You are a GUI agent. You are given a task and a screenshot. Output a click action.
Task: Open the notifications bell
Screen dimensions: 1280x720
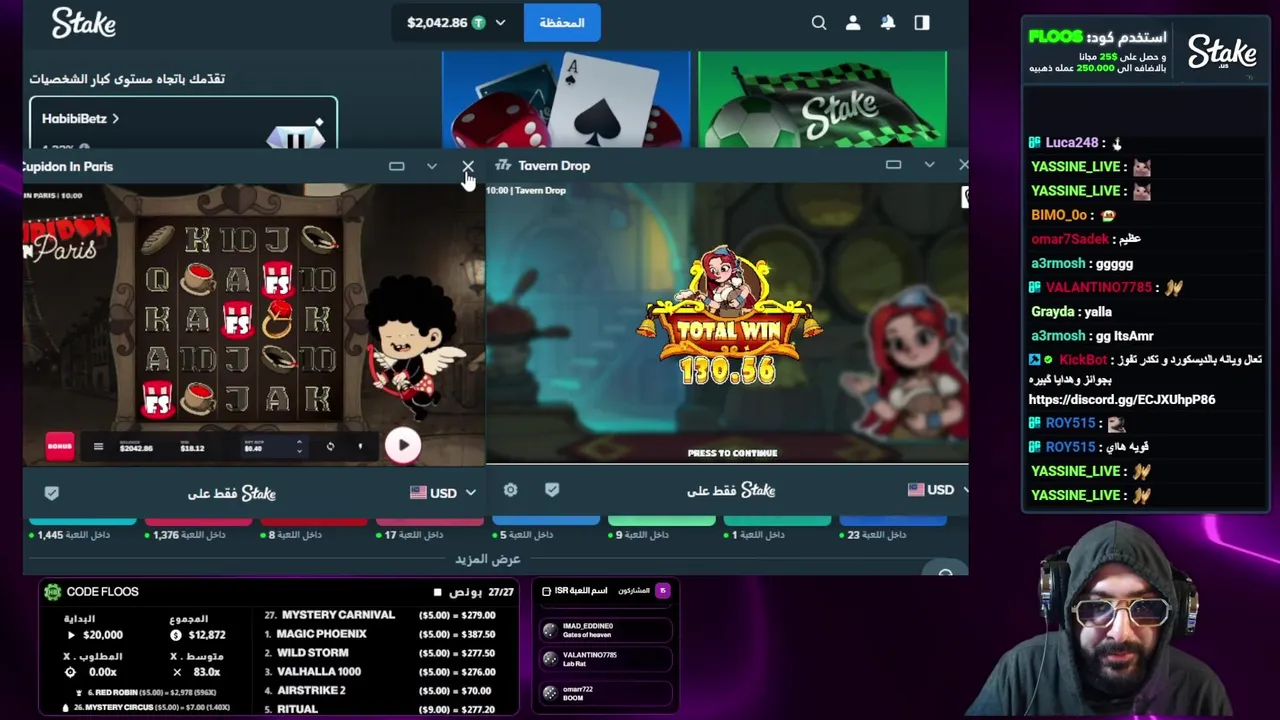pyautogui.click(x=887, y=22)
